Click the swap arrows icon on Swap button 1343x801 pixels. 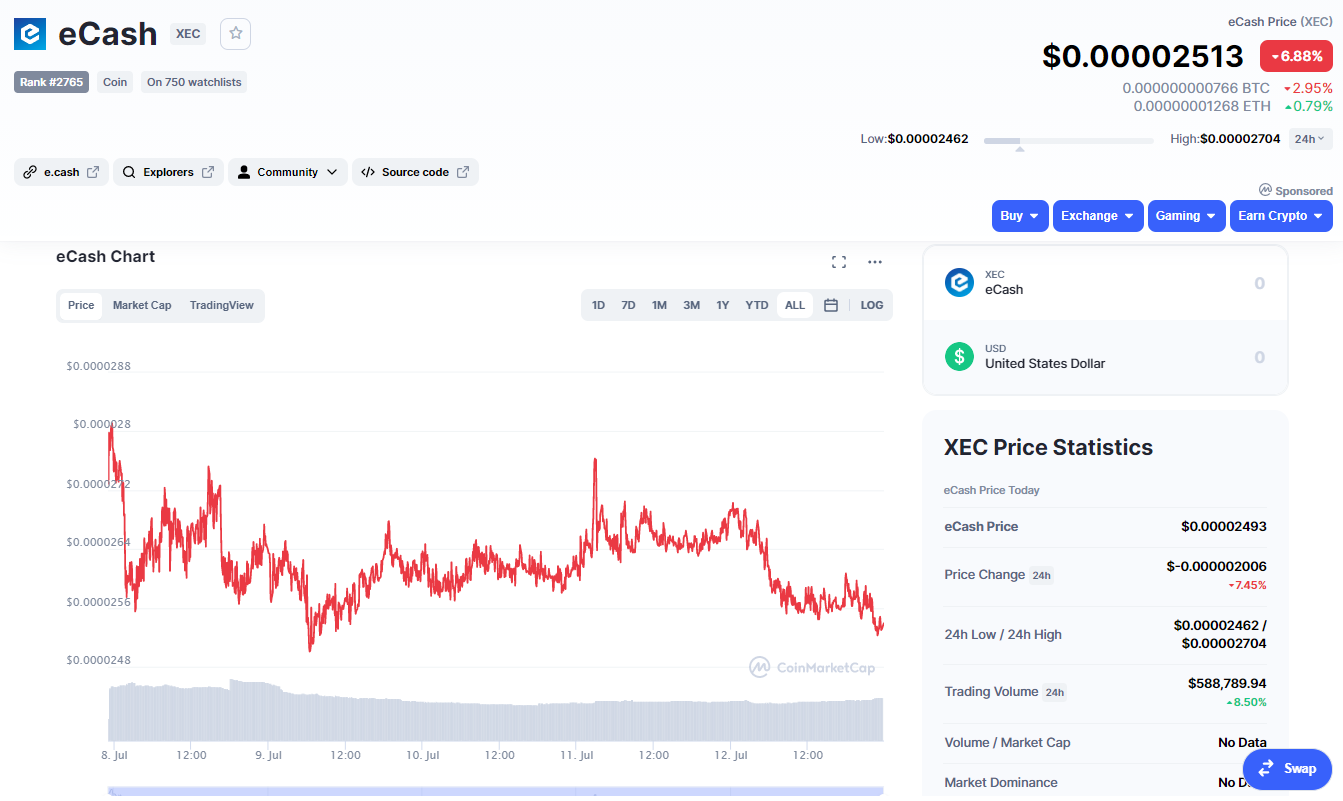[1266, 768]
